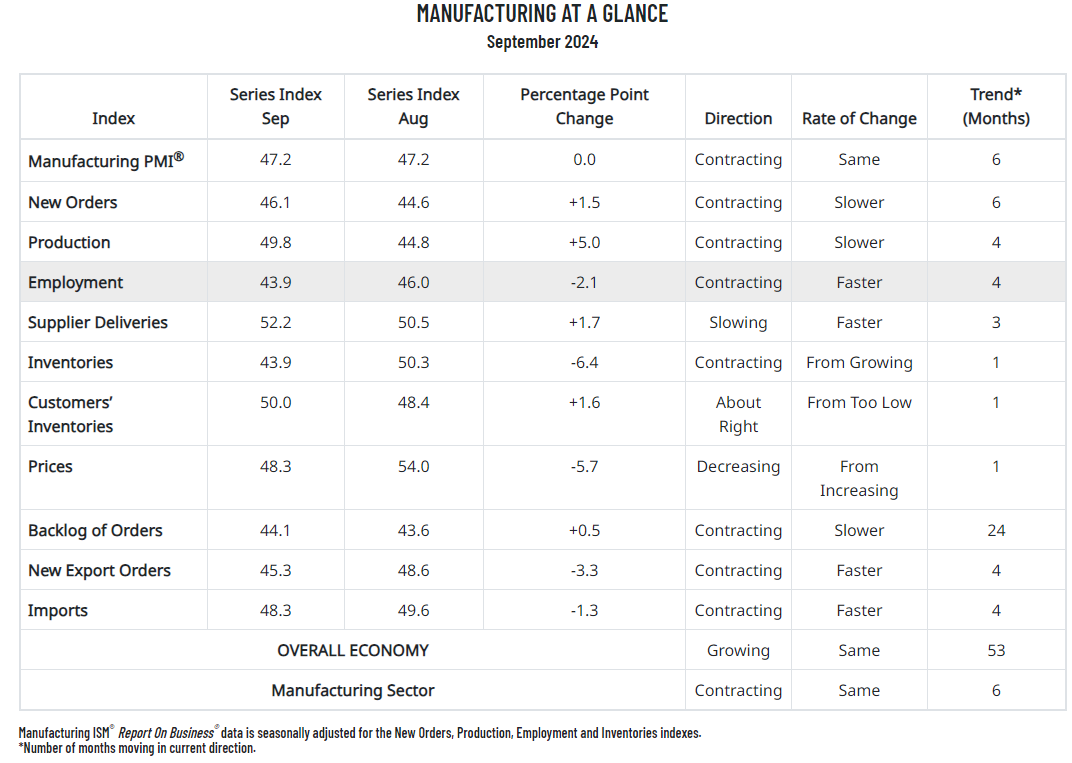Click the Supplier Deliveries row label
This screenshot has width=1072, height=763.
[x=98, y=323]
